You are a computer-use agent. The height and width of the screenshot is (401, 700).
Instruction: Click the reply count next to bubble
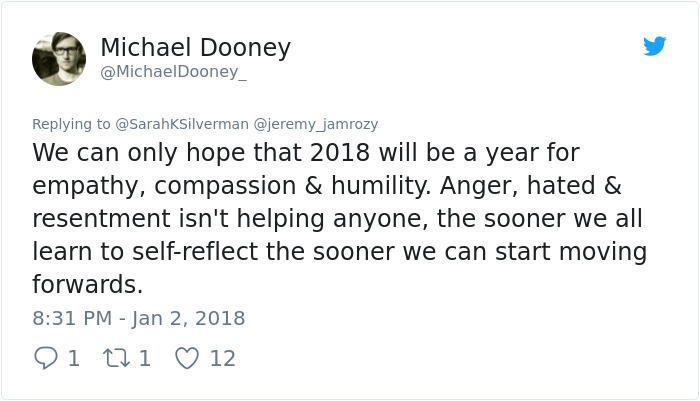[x=73, y=358]
